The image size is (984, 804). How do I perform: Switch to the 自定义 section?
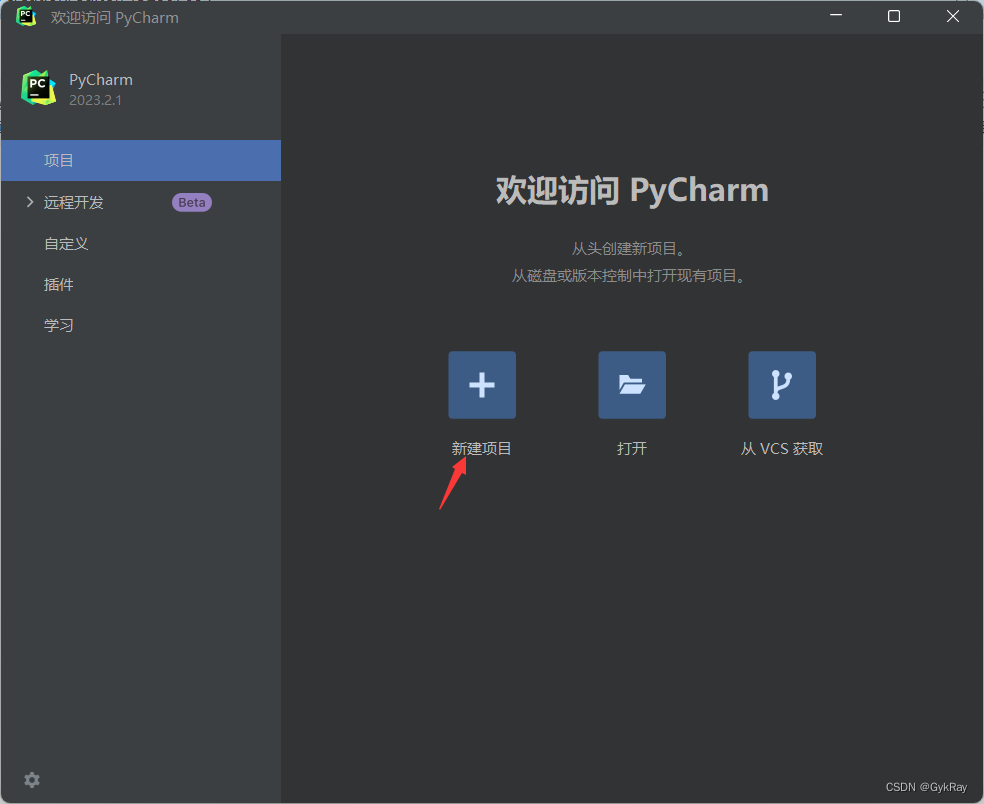pyautogui.click(x=66, y=244)
